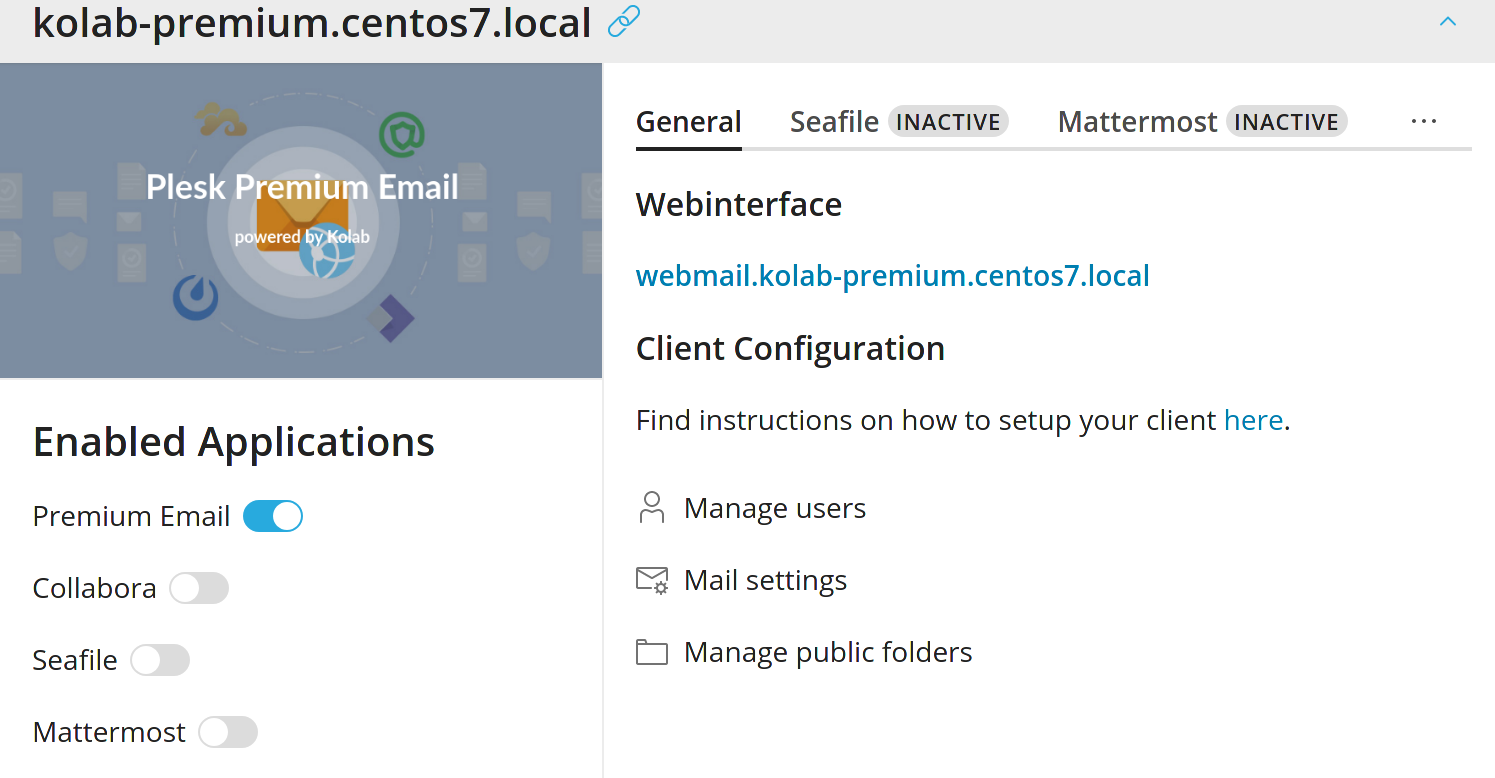
Task: Click the green @ icon in banner
Action: coord(402,134)
